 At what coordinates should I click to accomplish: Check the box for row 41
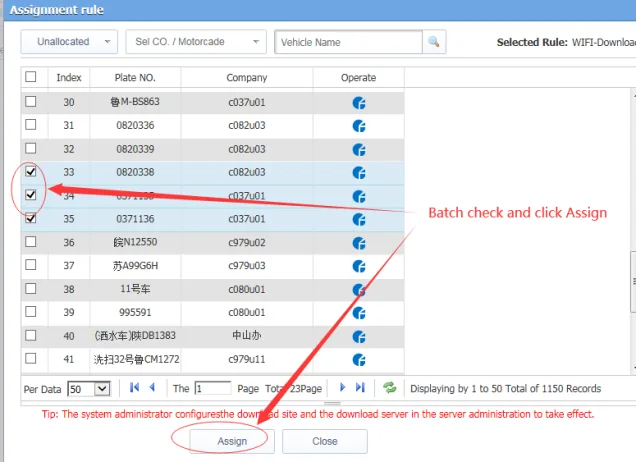click(31, 358)
